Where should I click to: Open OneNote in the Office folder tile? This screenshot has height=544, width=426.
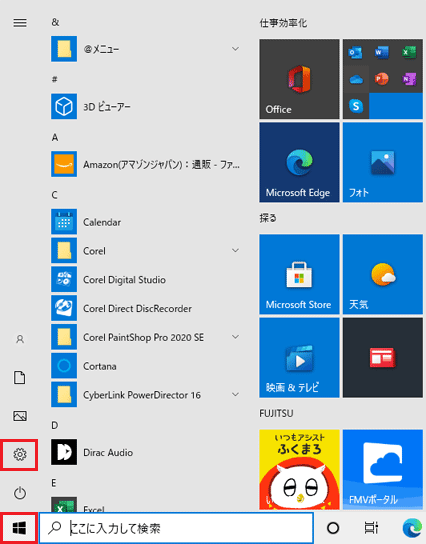pos(409,79)
